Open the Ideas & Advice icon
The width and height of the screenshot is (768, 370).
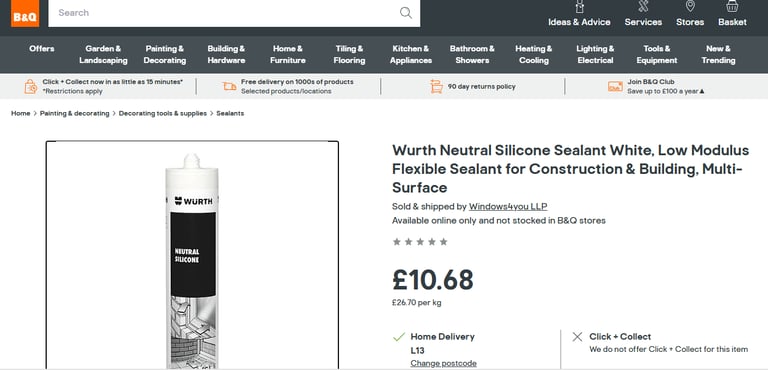(x=579, y=6)
